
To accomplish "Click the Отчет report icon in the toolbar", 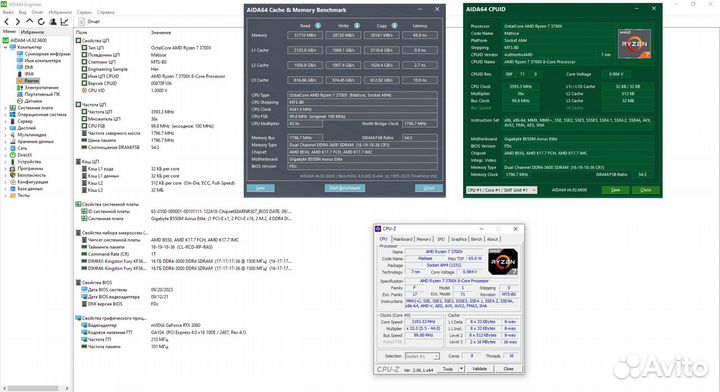I will click(x=82, y=22).
